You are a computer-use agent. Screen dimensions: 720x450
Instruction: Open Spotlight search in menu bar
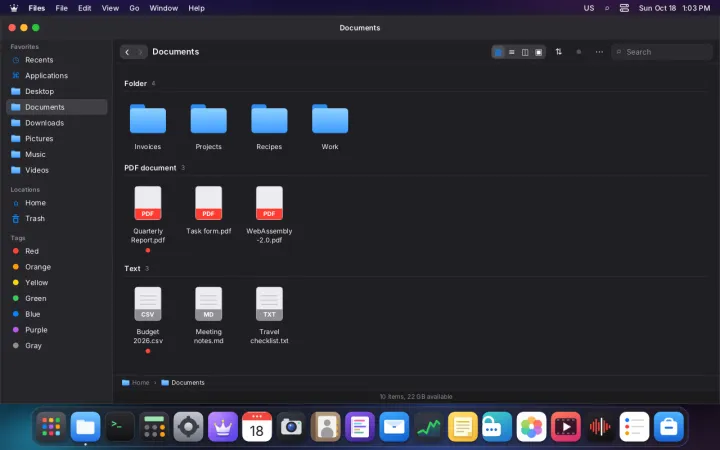point(607,8)
